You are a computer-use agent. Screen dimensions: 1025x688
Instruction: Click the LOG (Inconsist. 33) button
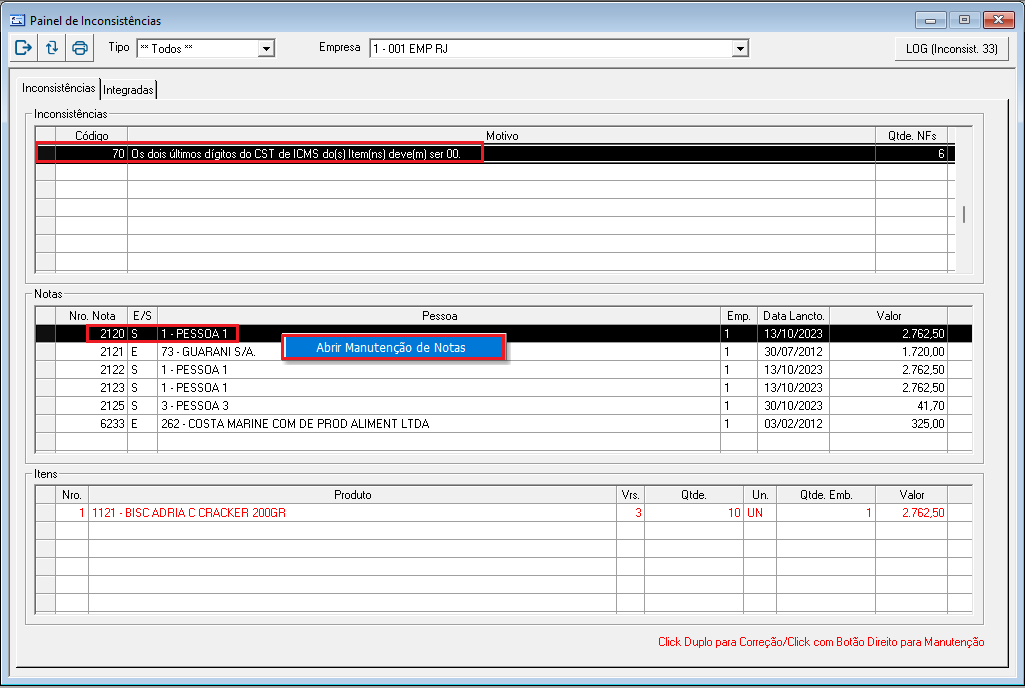[x=951, y=48]
